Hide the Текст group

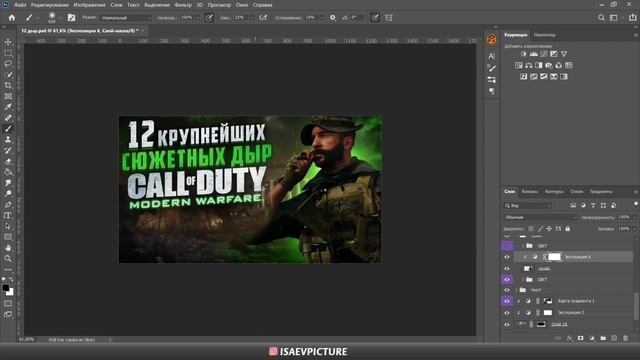[x=507, y=290]
